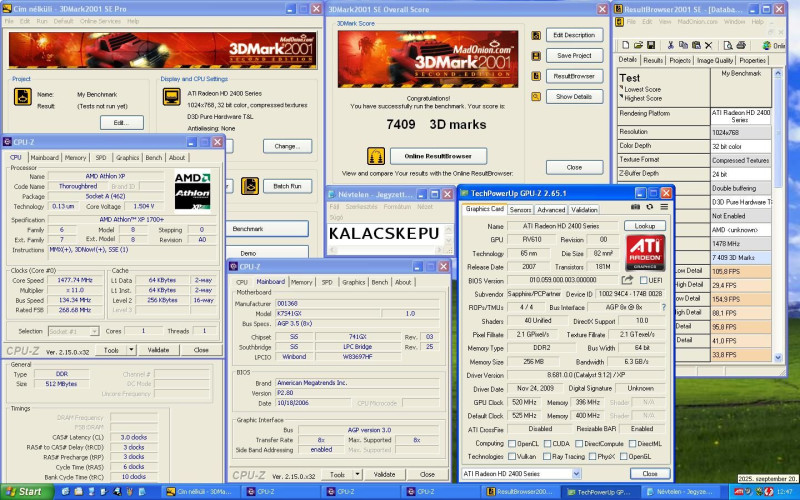
Task: Click the Delete X icon in ResultBrowser toolbar
Action: click(708, 45)
